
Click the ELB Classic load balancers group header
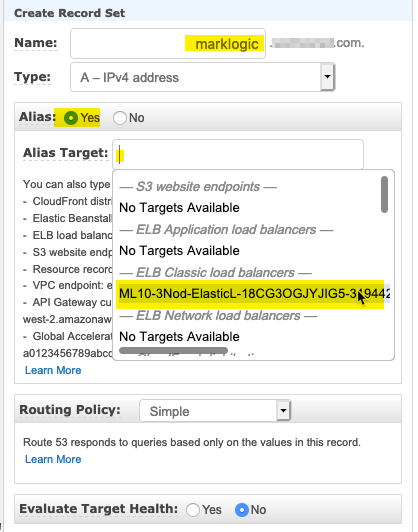coord(215,272)
